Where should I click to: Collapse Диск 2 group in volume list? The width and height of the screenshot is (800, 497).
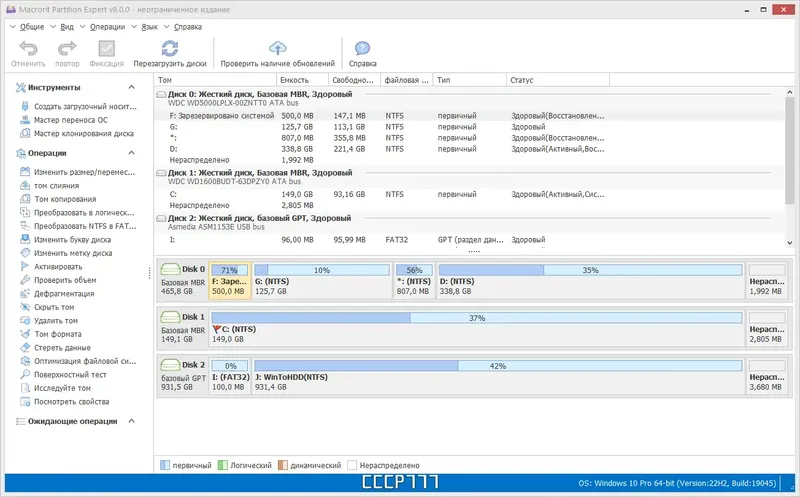click(161, 218)
